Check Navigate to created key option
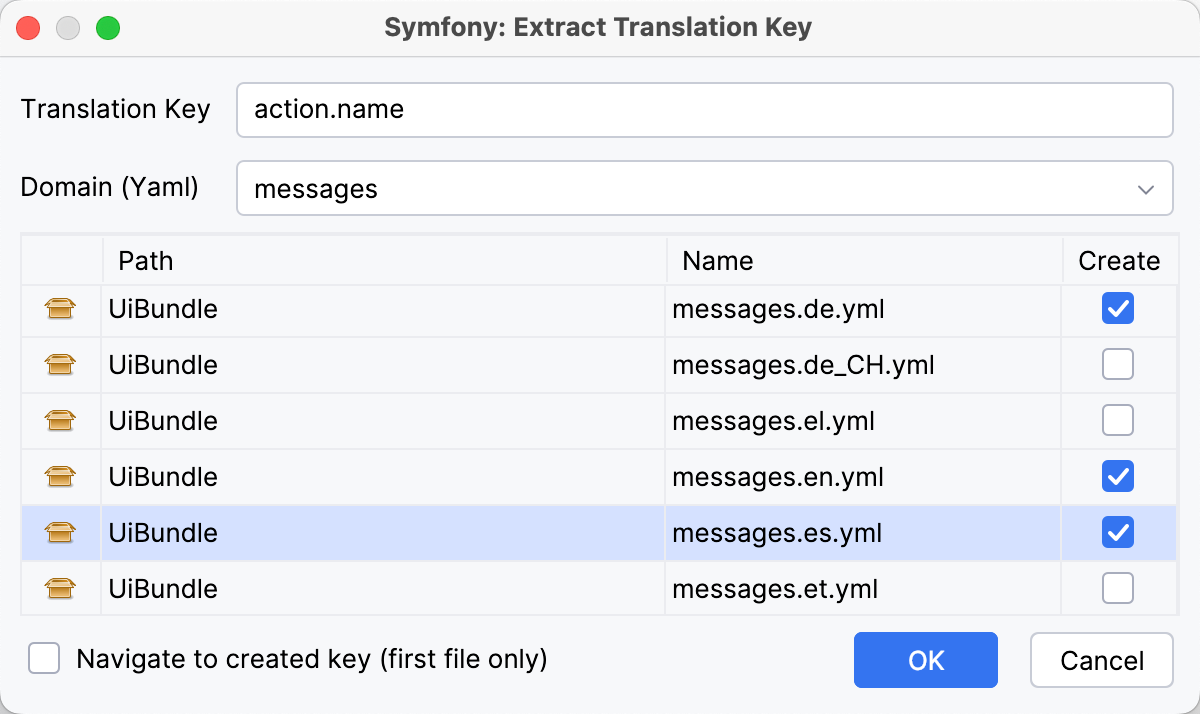 point(43,658)
